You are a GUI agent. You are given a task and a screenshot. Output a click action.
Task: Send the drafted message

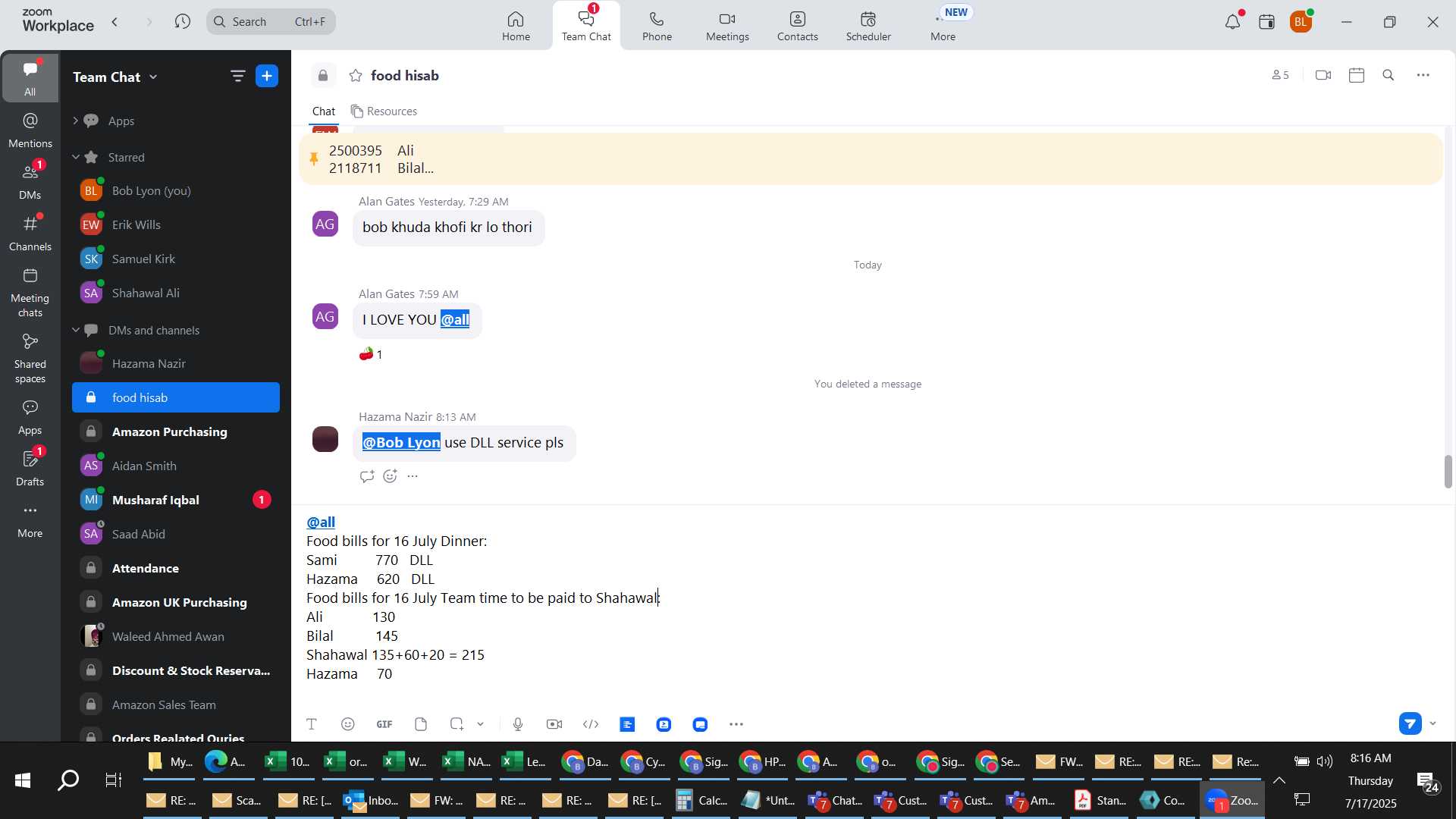[1410, 724]
